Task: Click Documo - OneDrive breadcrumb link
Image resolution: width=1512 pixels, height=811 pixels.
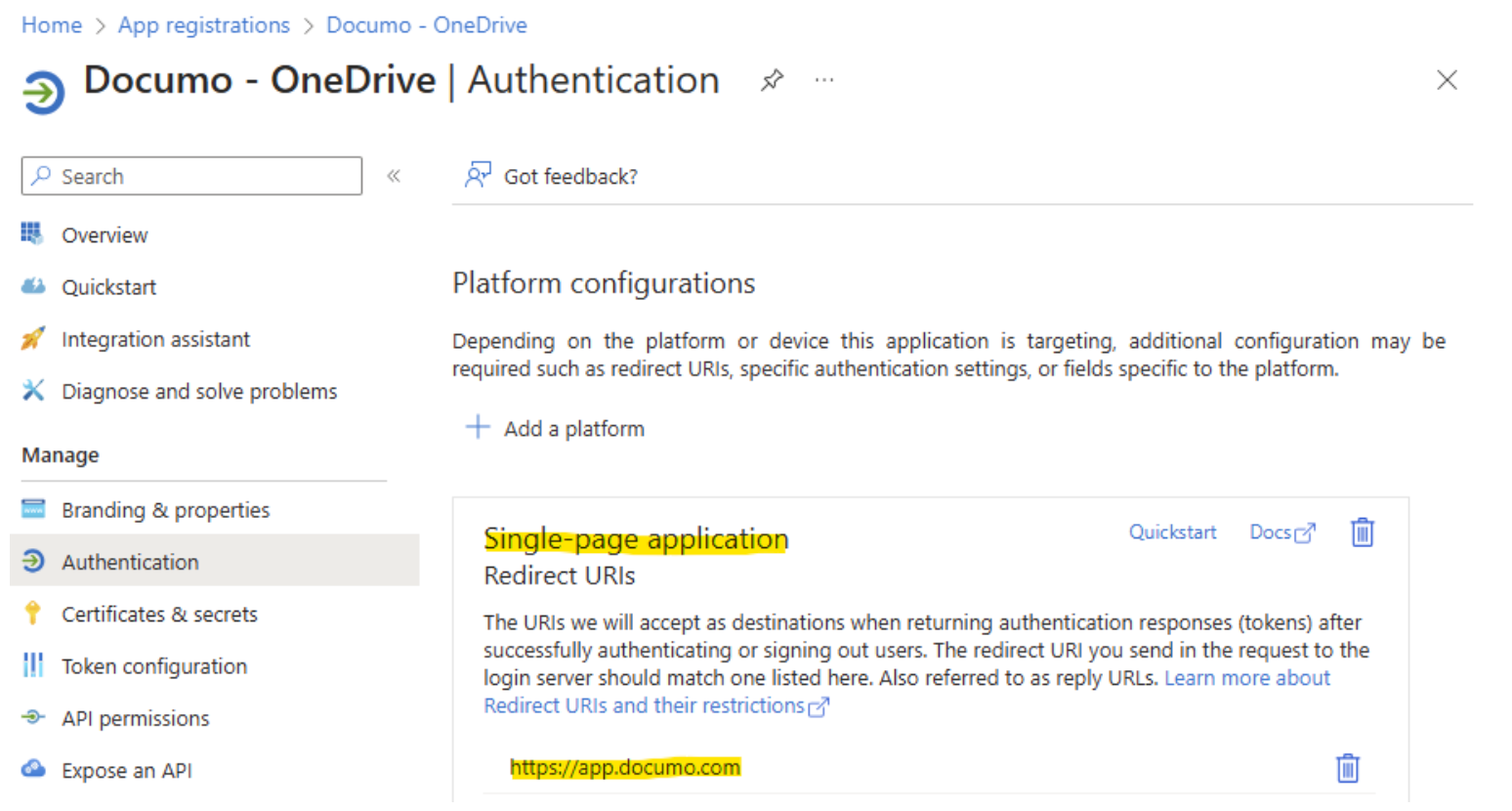Action: pyautogui.click(x=427, y=24)
